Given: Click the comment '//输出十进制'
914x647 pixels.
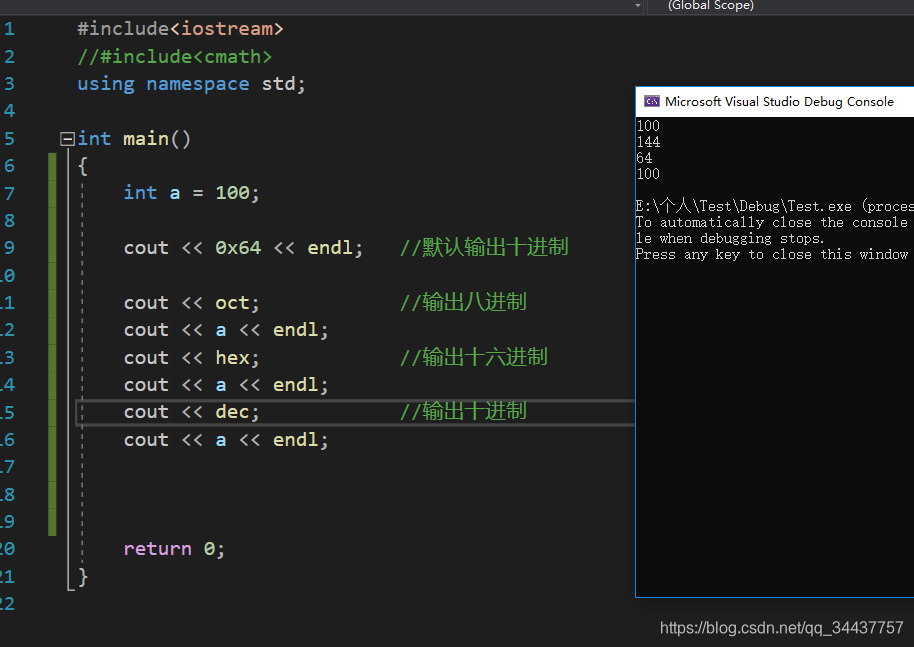Looking at the screenshot, I should click(x=463, y=411).
